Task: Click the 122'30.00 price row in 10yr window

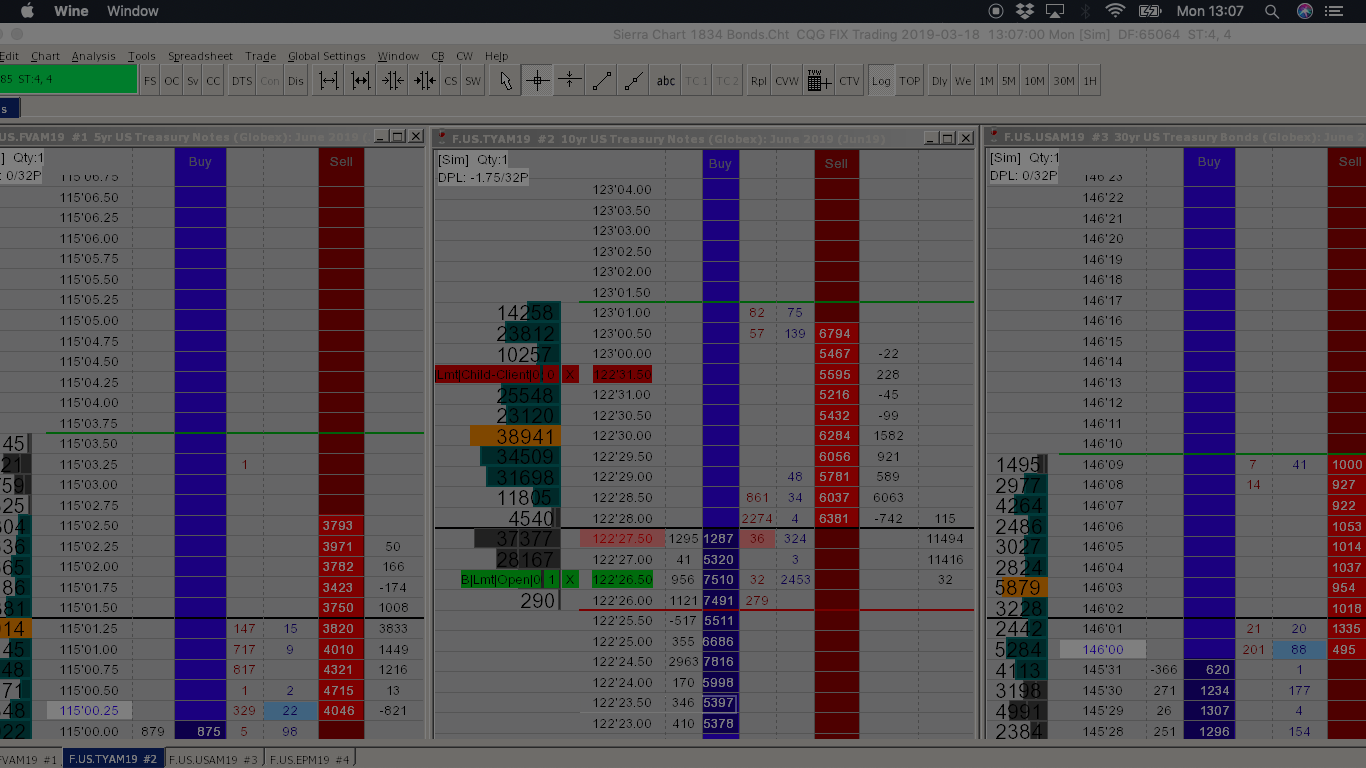Action: tap(622, 436)
